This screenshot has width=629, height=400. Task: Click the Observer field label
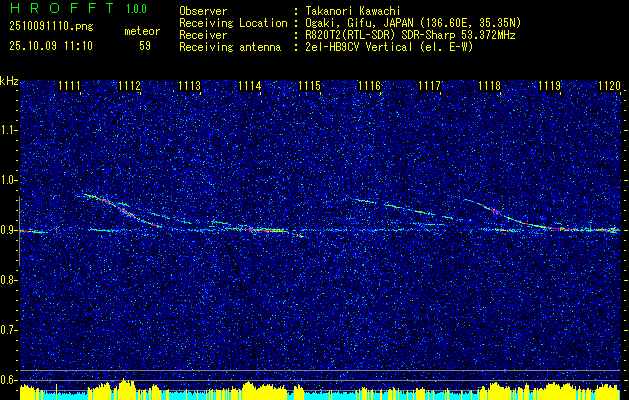[x=203, y=11]
